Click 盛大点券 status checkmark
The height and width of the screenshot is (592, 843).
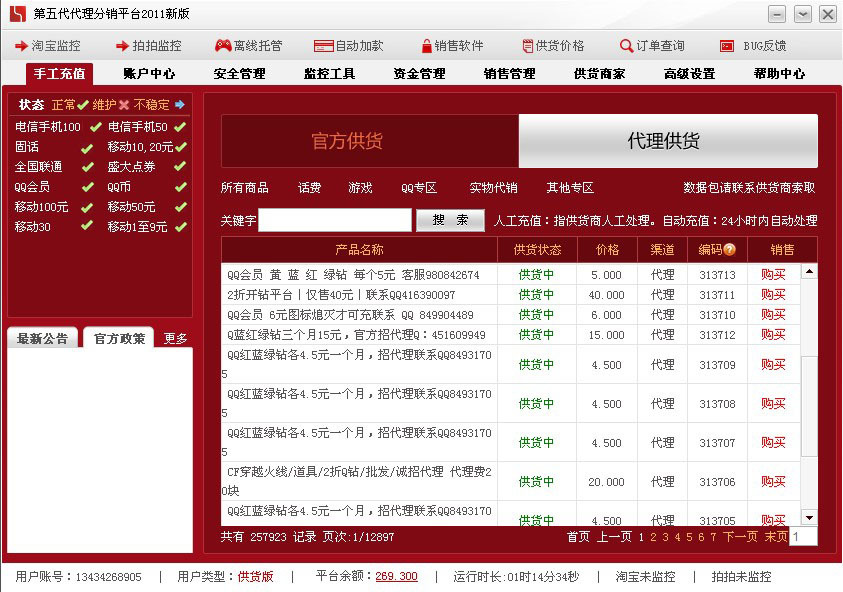pos(180,167)
